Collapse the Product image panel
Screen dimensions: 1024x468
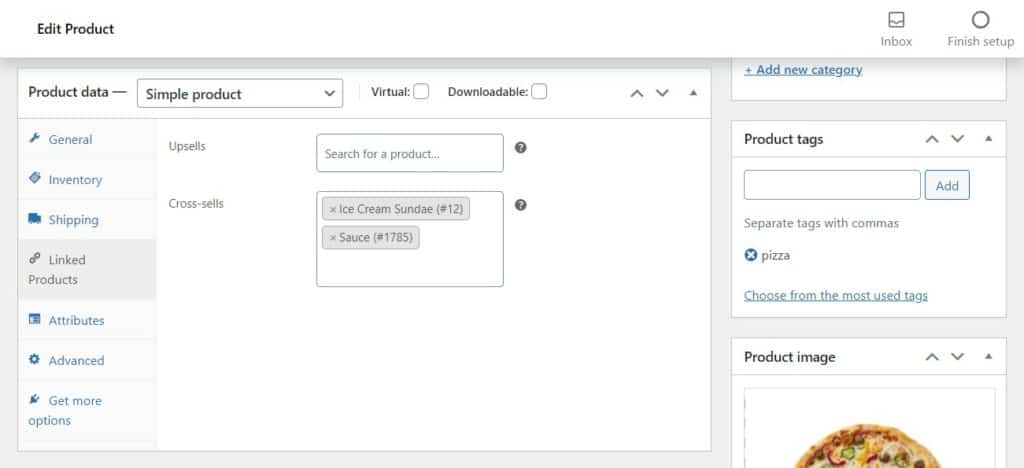point(989,357)
